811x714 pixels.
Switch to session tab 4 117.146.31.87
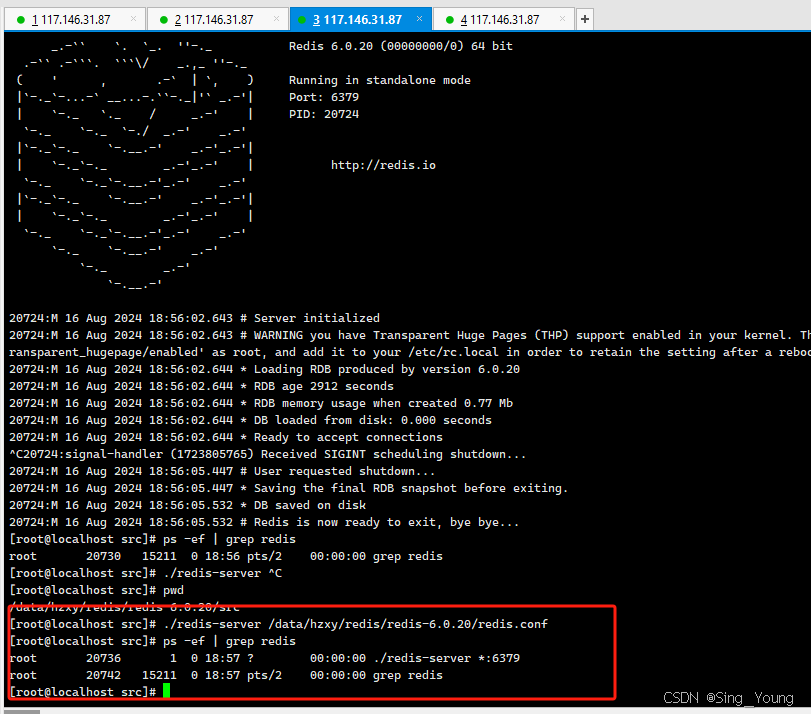(x=503, y=19)
